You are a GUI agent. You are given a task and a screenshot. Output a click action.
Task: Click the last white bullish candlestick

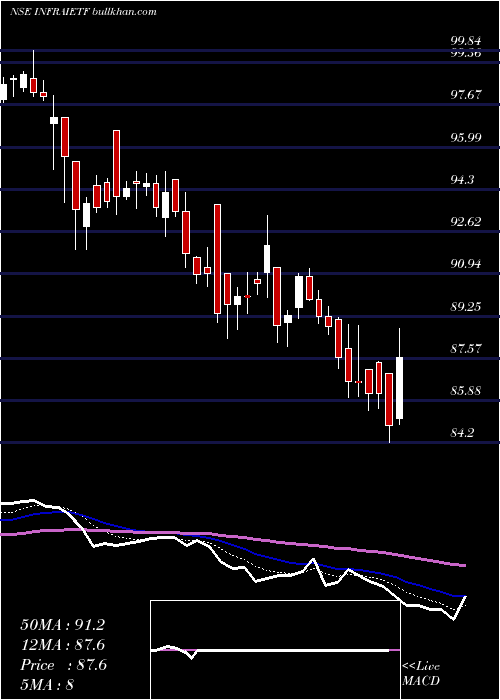coord(400,388)
